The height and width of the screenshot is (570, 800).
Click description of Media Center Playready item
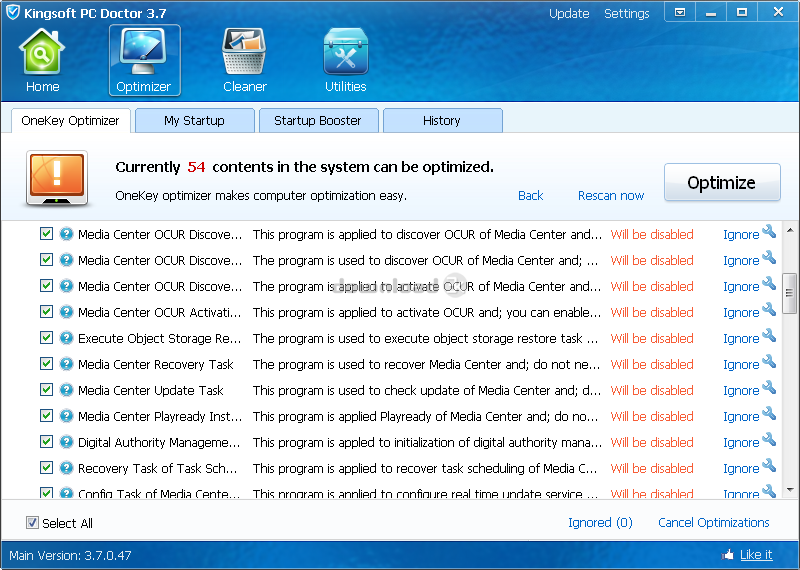point(426,416)
